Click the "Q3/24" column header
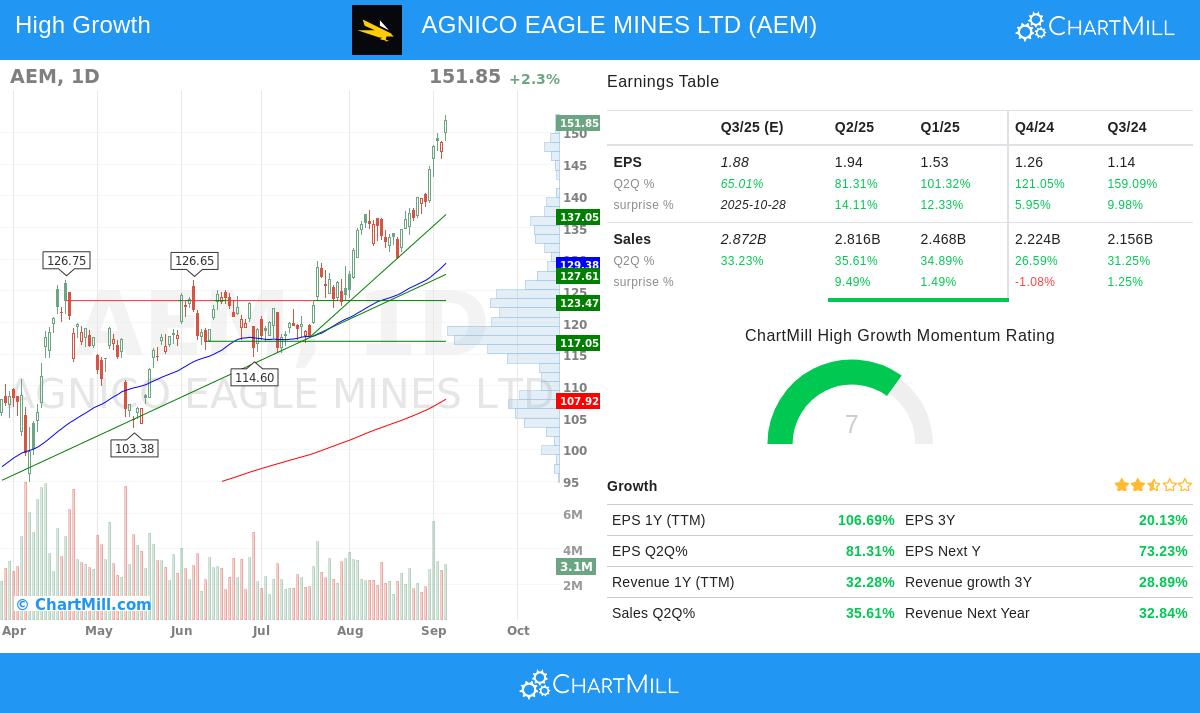This screenshot has height=713, width=1200. pyautogui.click(x=1127, y=128)
